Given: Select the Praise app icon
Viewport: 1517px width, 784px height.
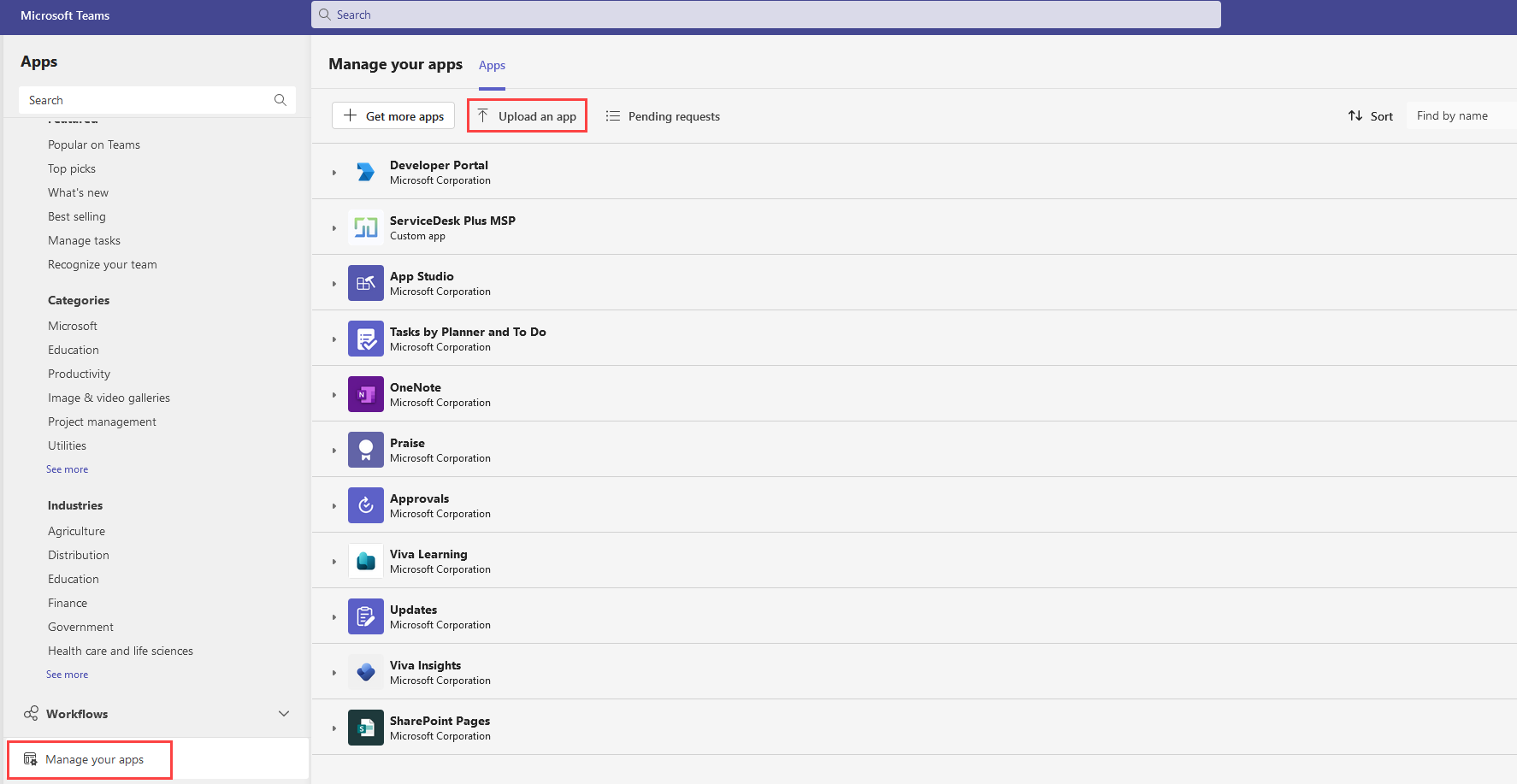Looking at the screenshot, I should 366,450.
